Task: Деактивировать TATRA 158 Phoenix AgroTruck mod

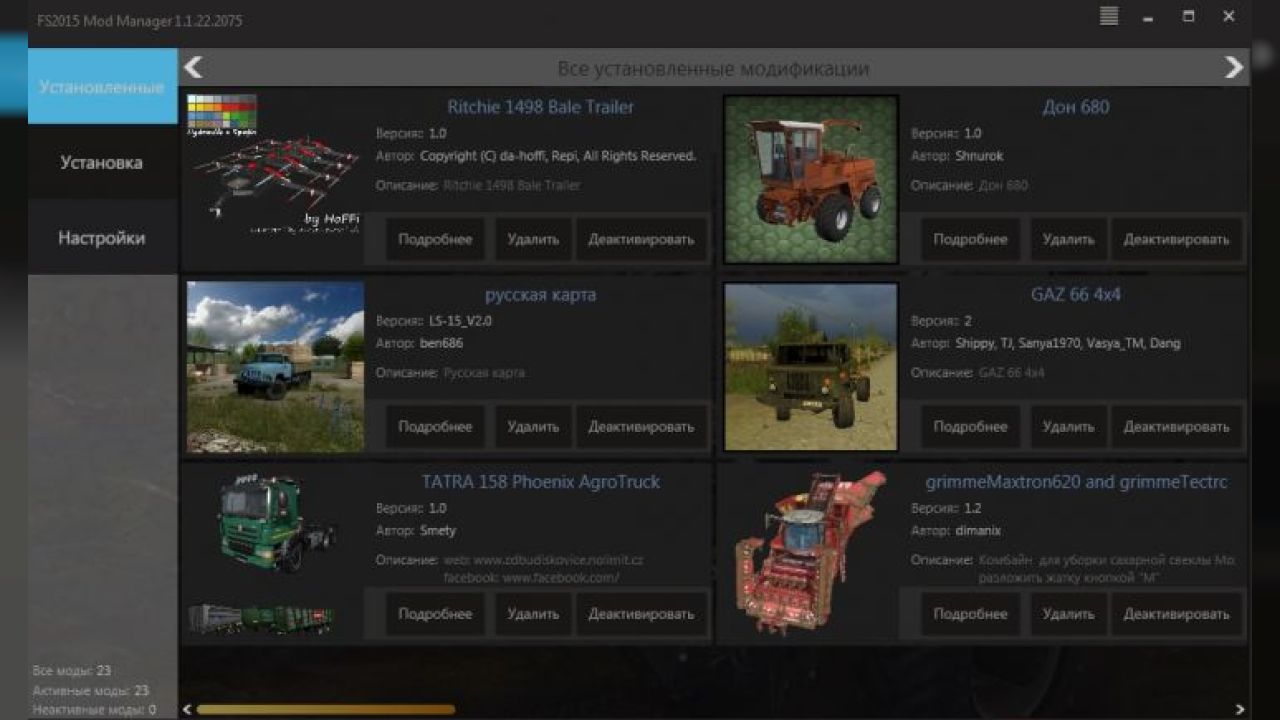Action: point(641,614)
